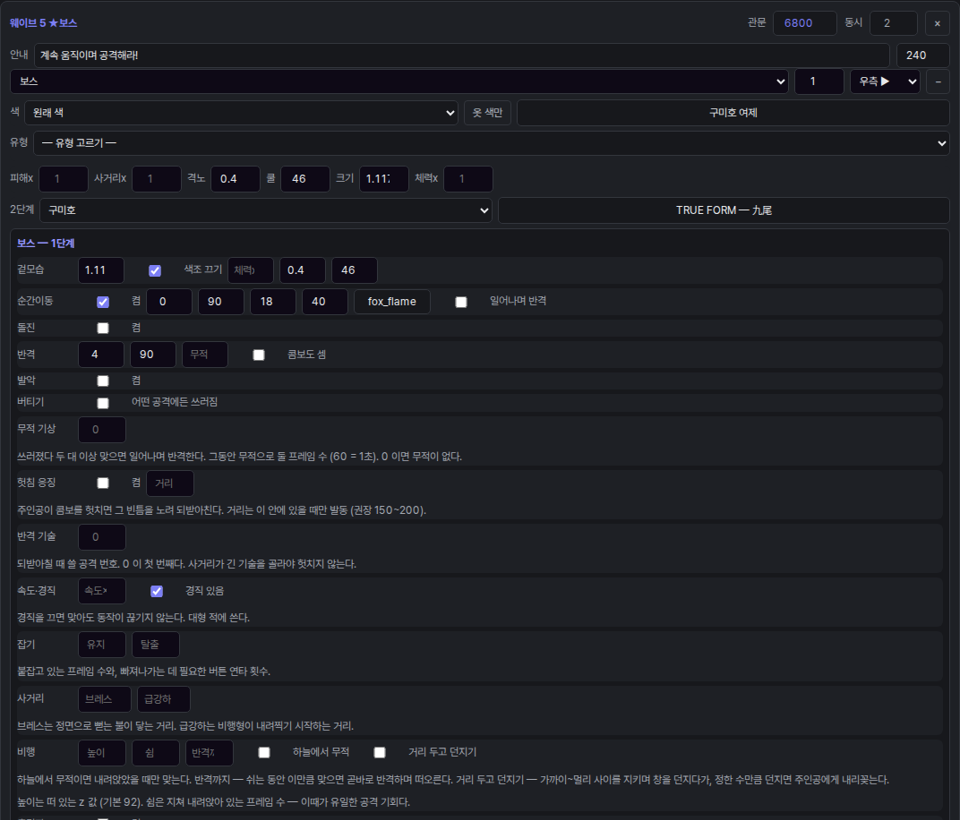Close the 웨이브 5 보스 panel

coord(937,23)
